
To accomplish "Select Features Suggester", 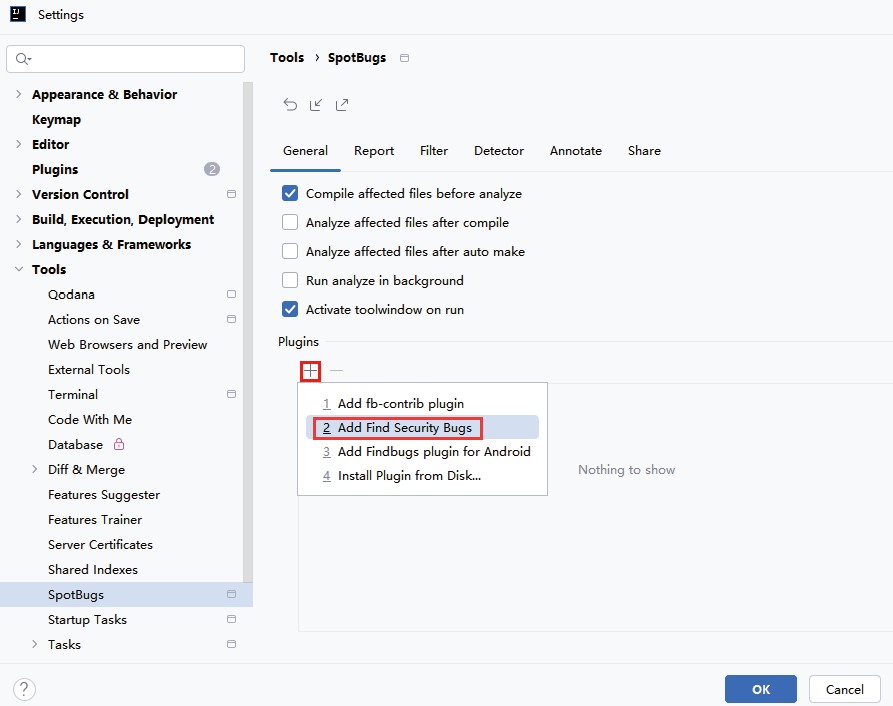I will tap(104, 495).
